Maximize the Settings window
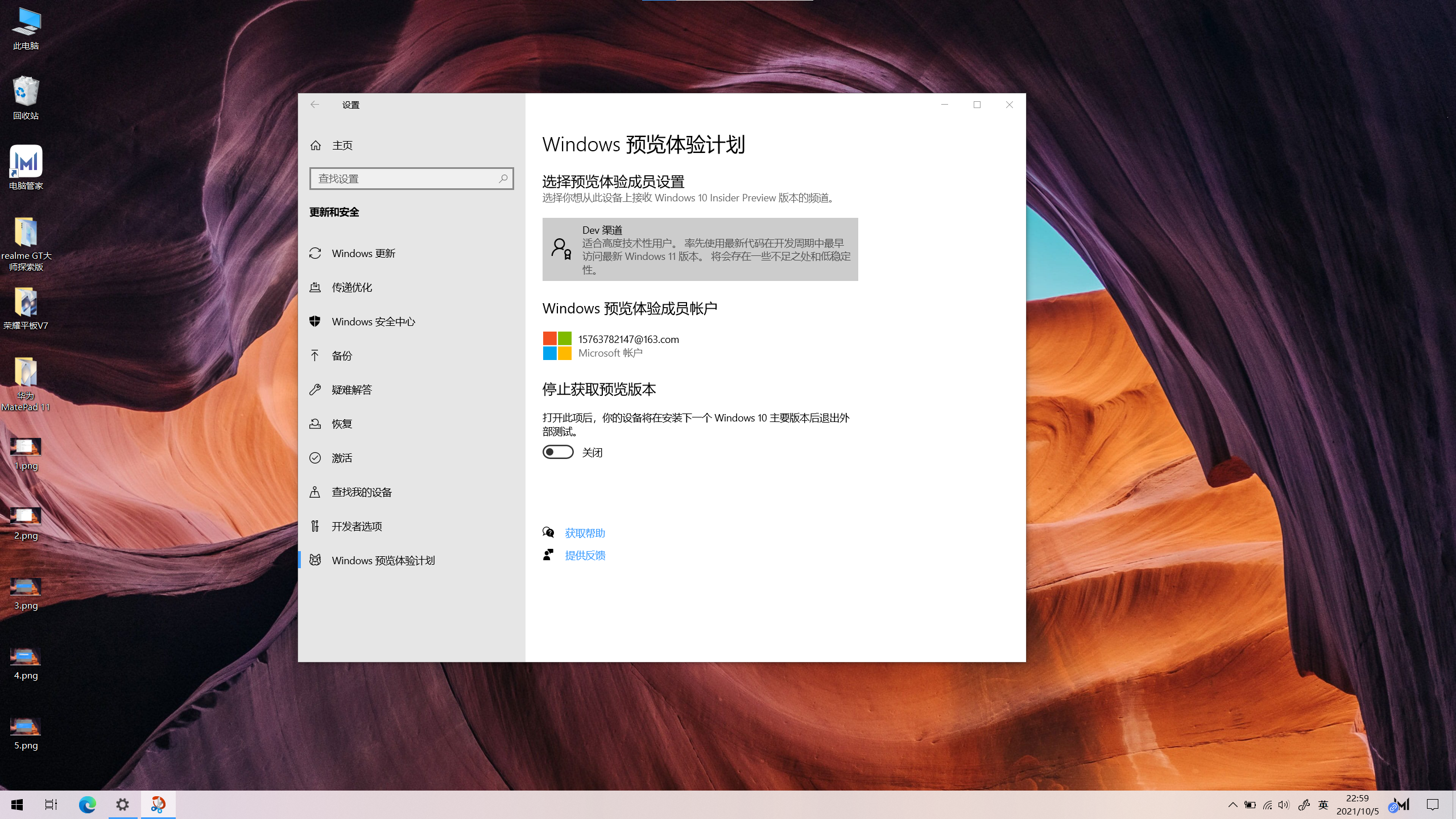This screenshot has width=1456, height=819. coord(977,105)
